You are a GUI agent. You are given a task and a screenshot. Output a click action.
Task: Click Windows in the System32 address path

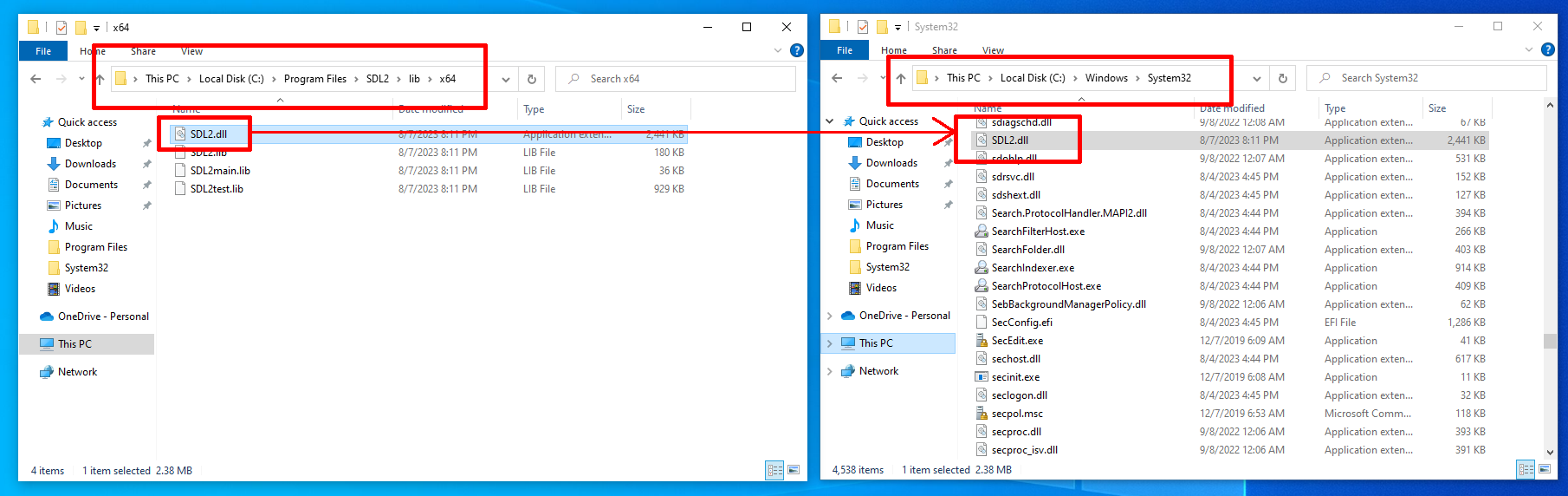[1106, 78]
